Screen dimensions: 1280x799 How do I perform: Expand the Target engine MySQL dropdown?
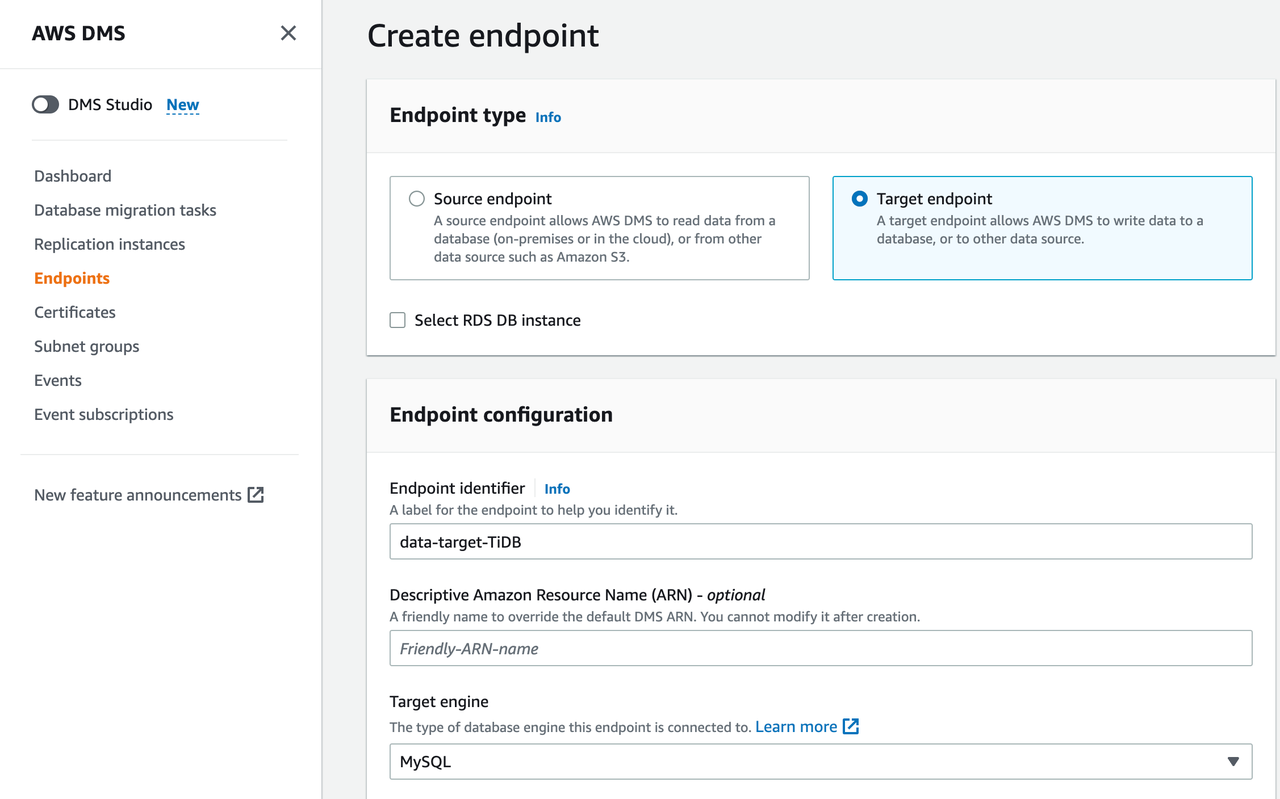click(x=821, y=761)
